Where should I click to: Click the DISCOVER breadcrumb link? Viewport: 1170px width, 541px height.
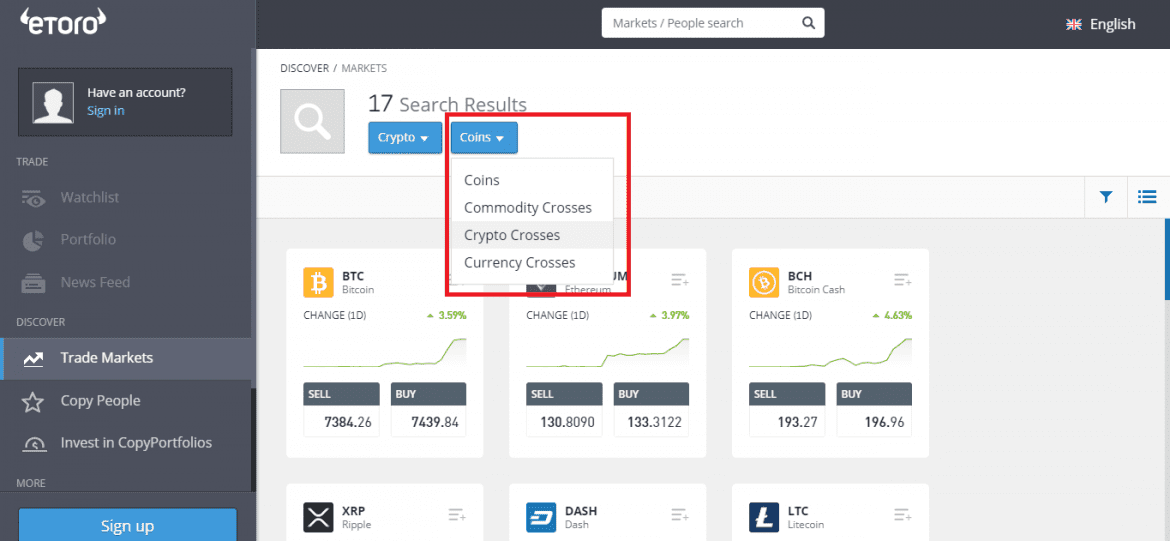[x=304, y=68]
